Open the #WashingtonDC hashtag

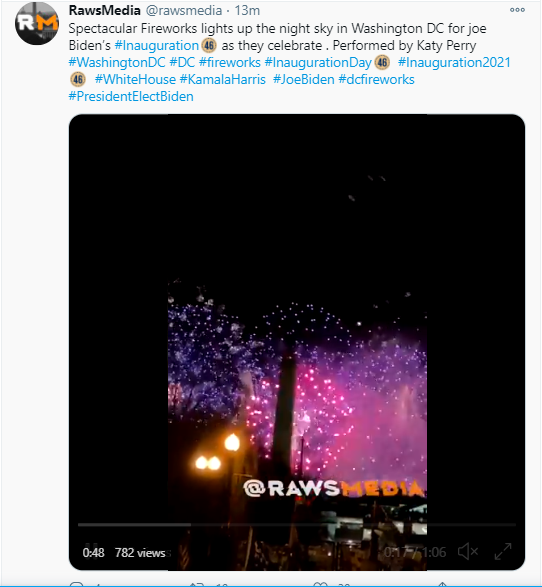pyautogui.click(x=116, y=62)
